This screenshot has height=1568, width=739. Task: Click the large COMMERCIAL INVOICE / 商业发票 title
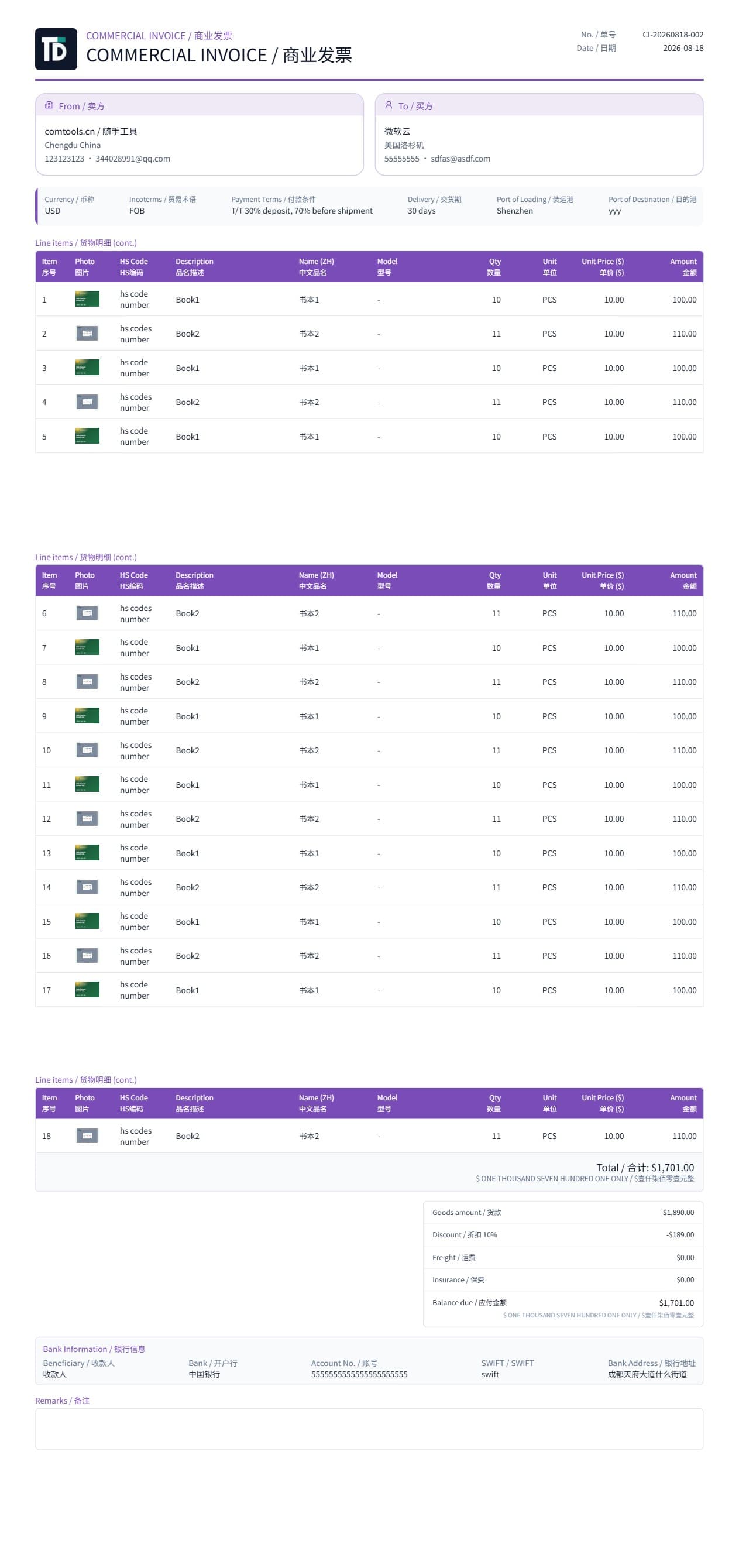219,56
